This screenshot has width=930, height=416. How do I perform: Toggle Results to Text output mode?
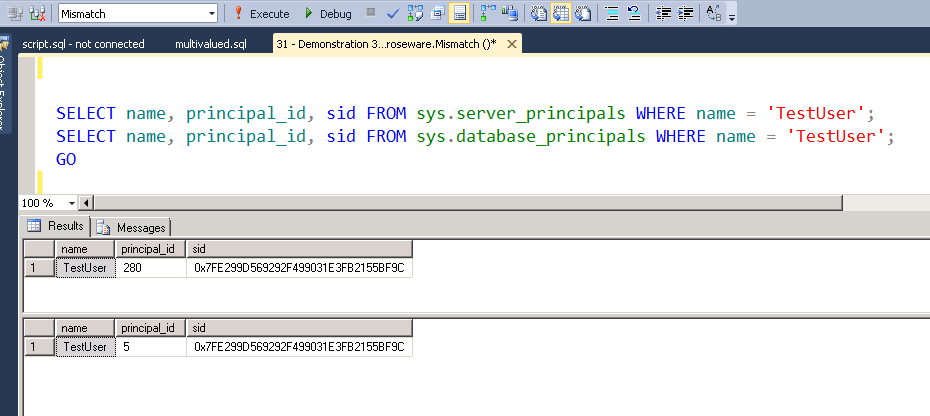point(539,14)
